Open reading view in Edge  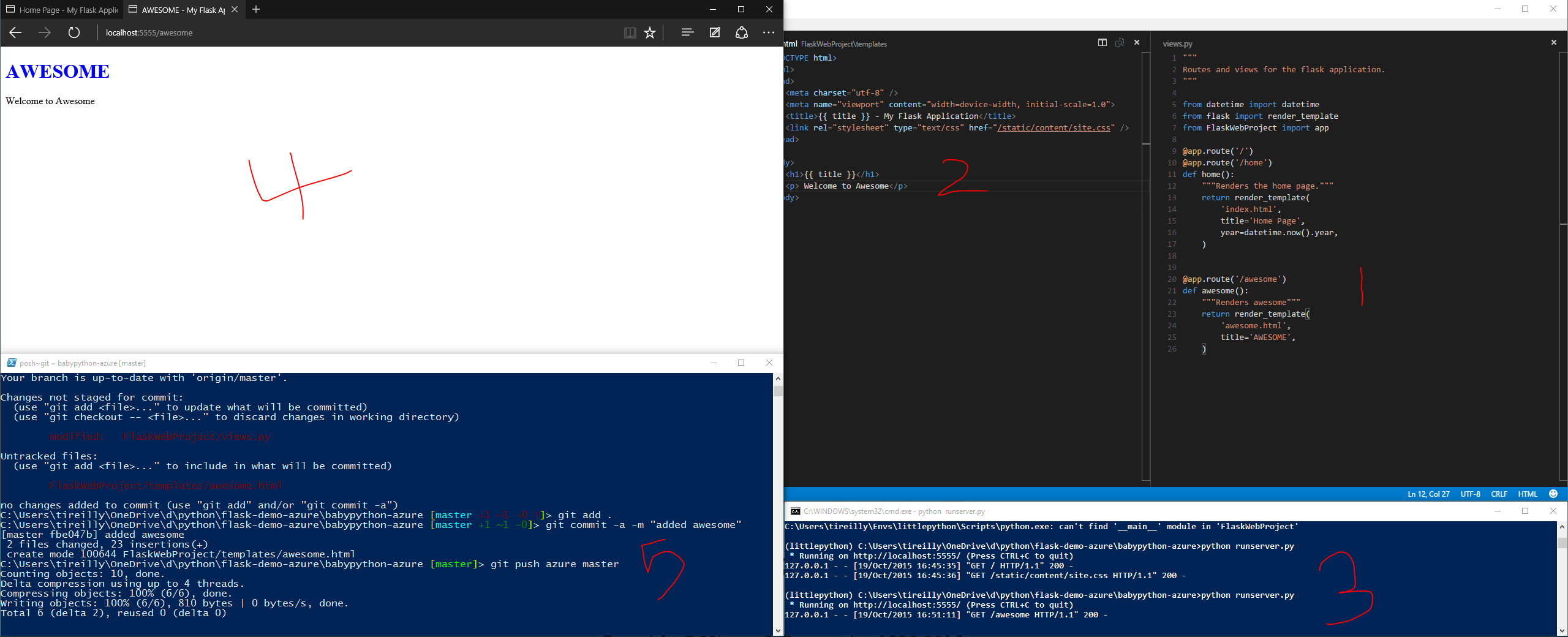click(x=630, y=32)
